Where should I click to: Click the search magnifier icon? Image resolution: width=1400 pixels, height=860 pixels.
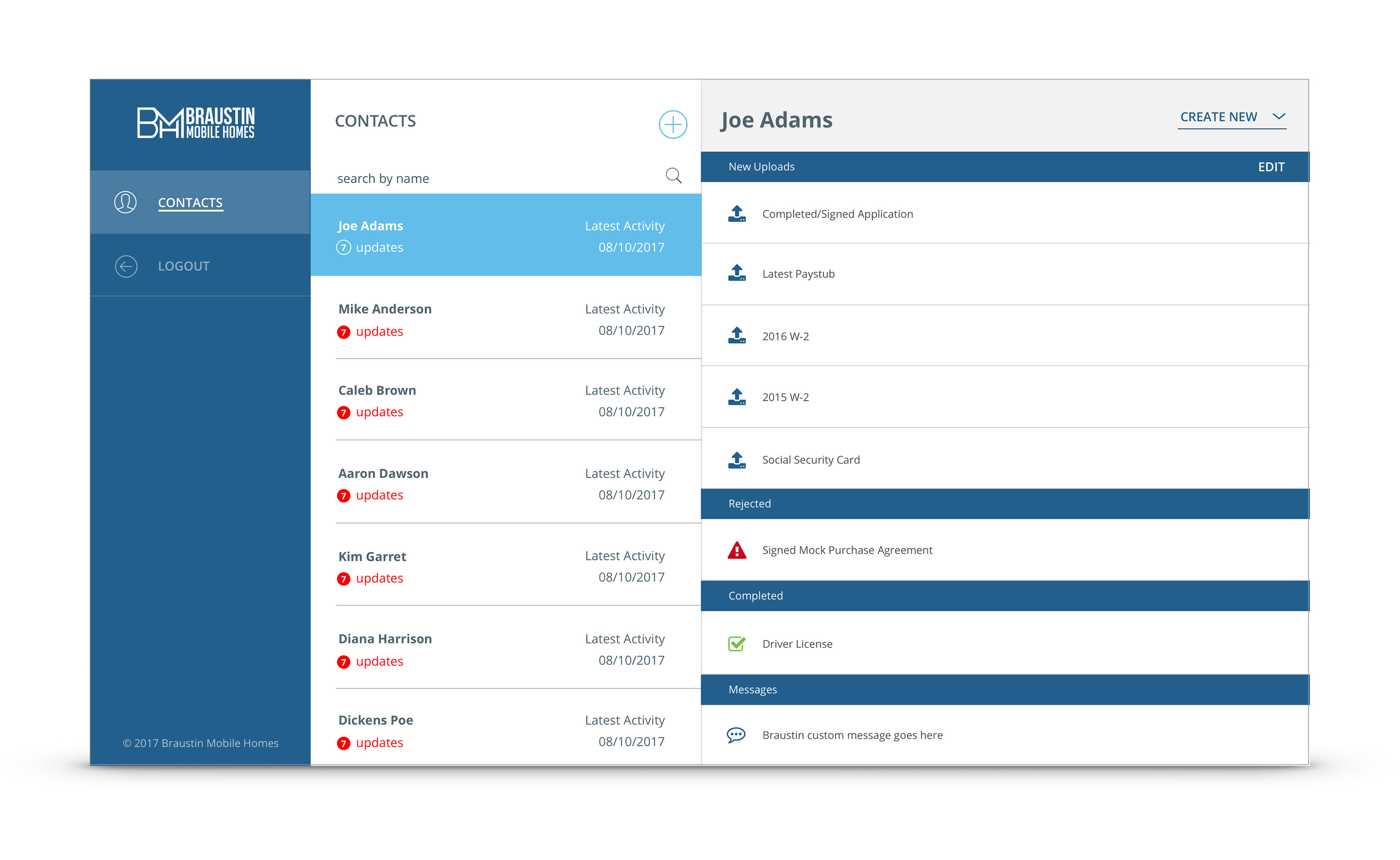pyautogui.click(x=673, y=176)
